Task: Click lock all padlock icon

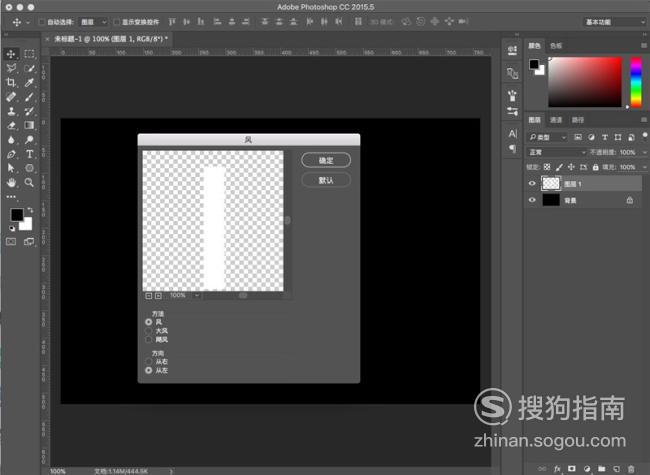Action: (596, 167)
